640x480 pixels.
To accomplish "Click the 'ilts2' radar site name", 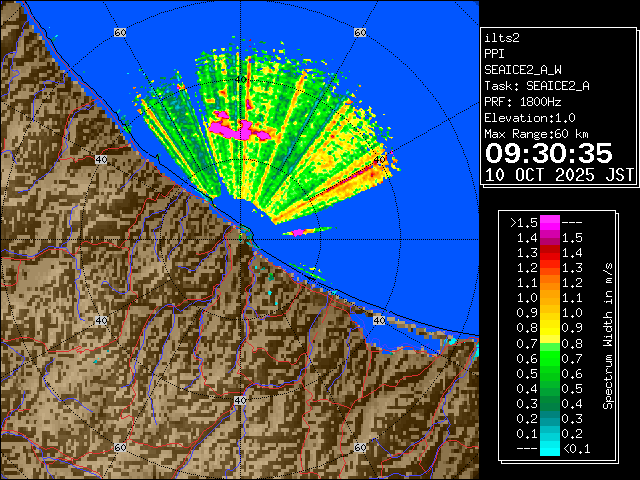I will [x=500, y=37].
